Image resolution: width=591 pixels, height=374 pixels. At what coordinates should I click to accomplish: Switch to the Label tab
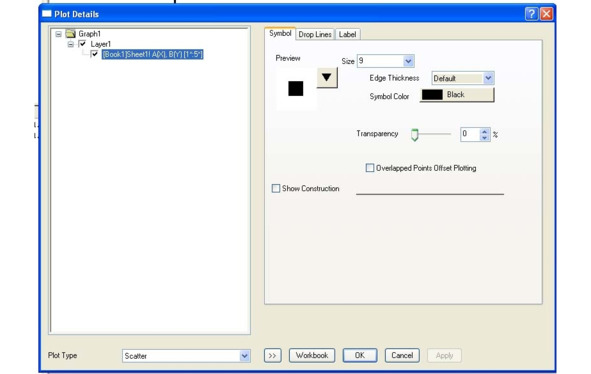pos(347,34)
